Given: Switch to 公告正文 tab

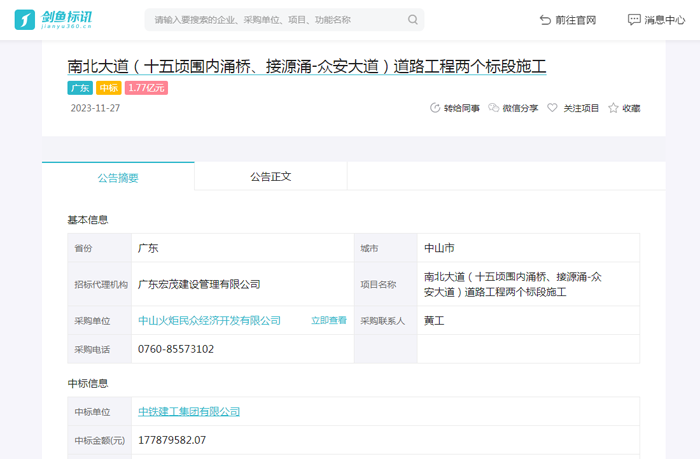Looking at the screenshot, I should [270, 176].
